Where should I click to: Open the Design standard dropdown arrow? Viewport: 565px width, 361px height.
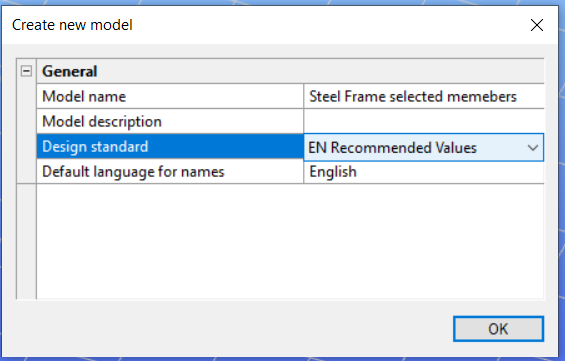(533, 147)
